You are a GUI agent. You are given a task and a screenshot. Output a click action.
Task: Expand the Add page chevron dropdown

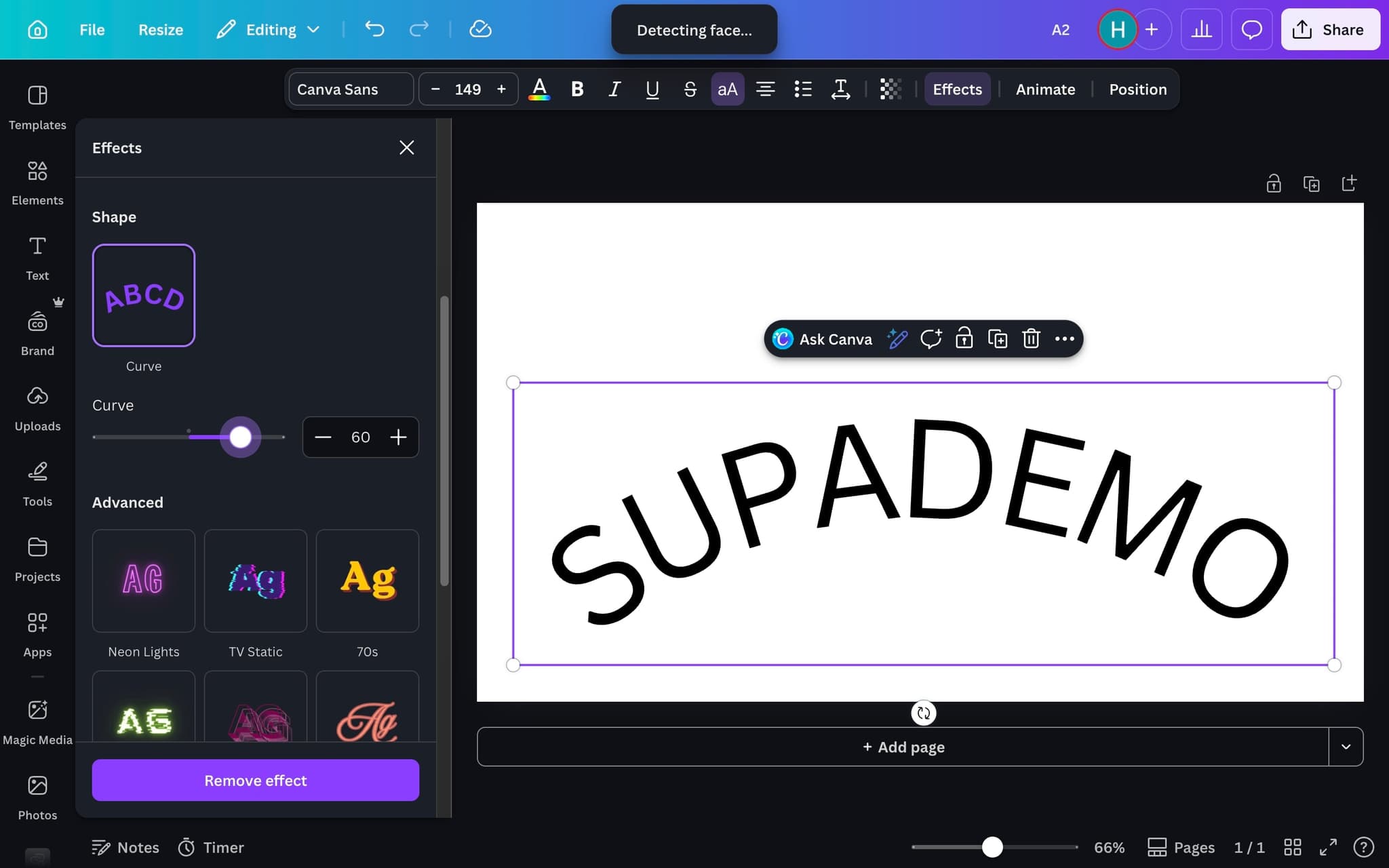[x=1346, y=747]
